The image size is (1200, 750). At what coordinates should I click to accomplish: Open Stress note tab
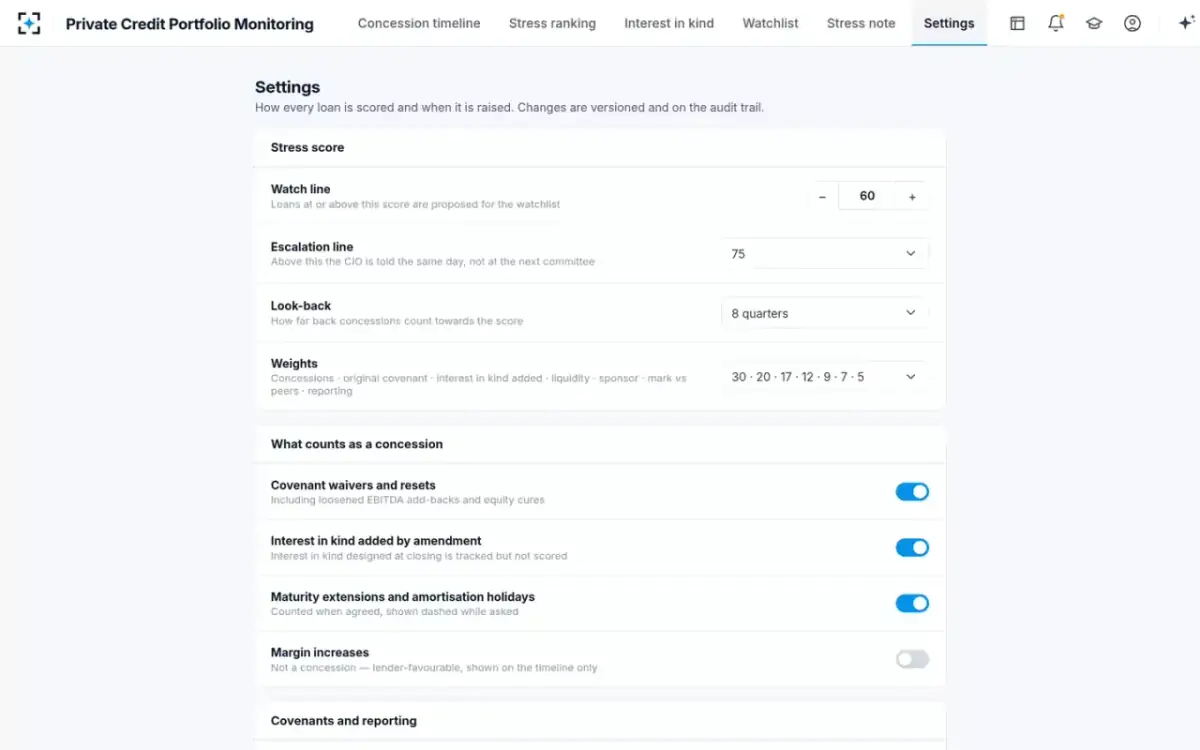[x=861, y=23]
